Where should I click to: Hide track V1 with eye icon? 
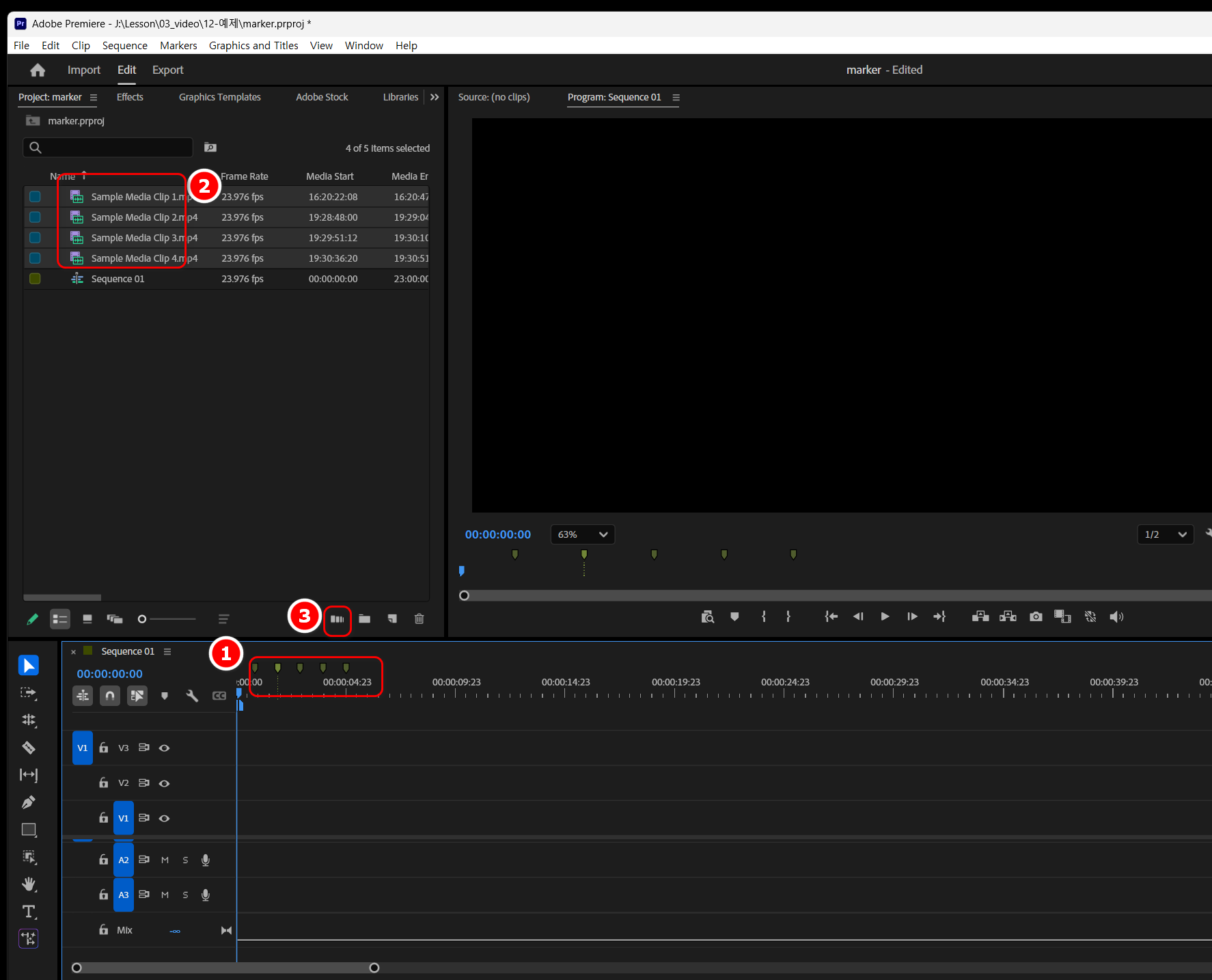pyautogui.click(x=164, y=818)
